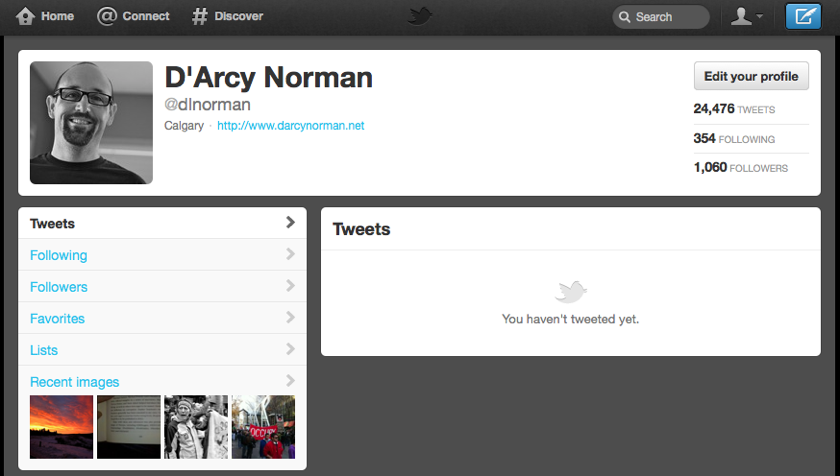Viewport: 840px width, 476px height.
Task: Click the Twitter bird logo in top bar
Action: 419,16
